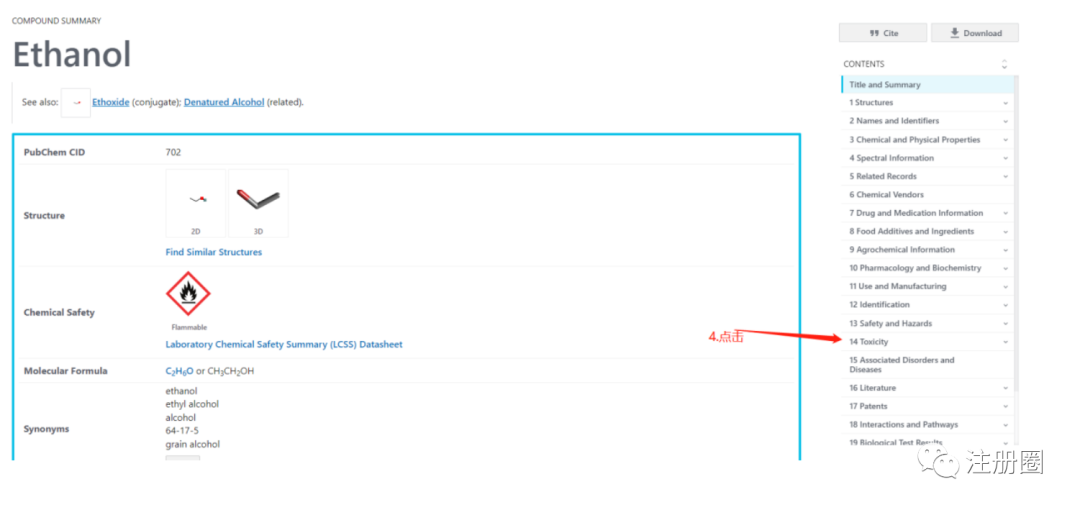Expand Safety and Hazards chevron

pos(1006,323)
